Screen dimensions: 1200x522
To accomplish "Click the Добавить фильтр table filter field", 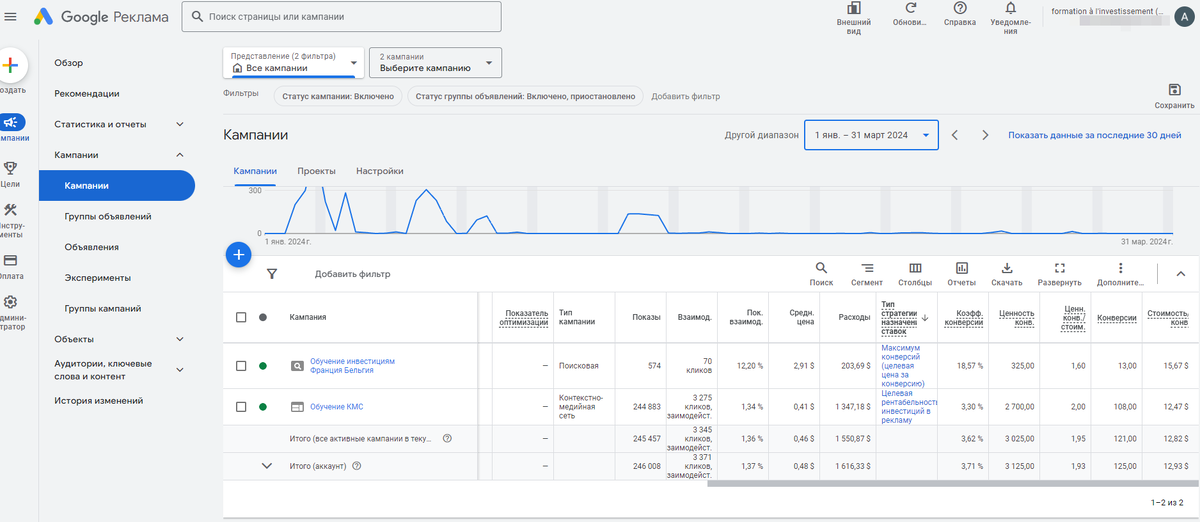I will point(352,274).
